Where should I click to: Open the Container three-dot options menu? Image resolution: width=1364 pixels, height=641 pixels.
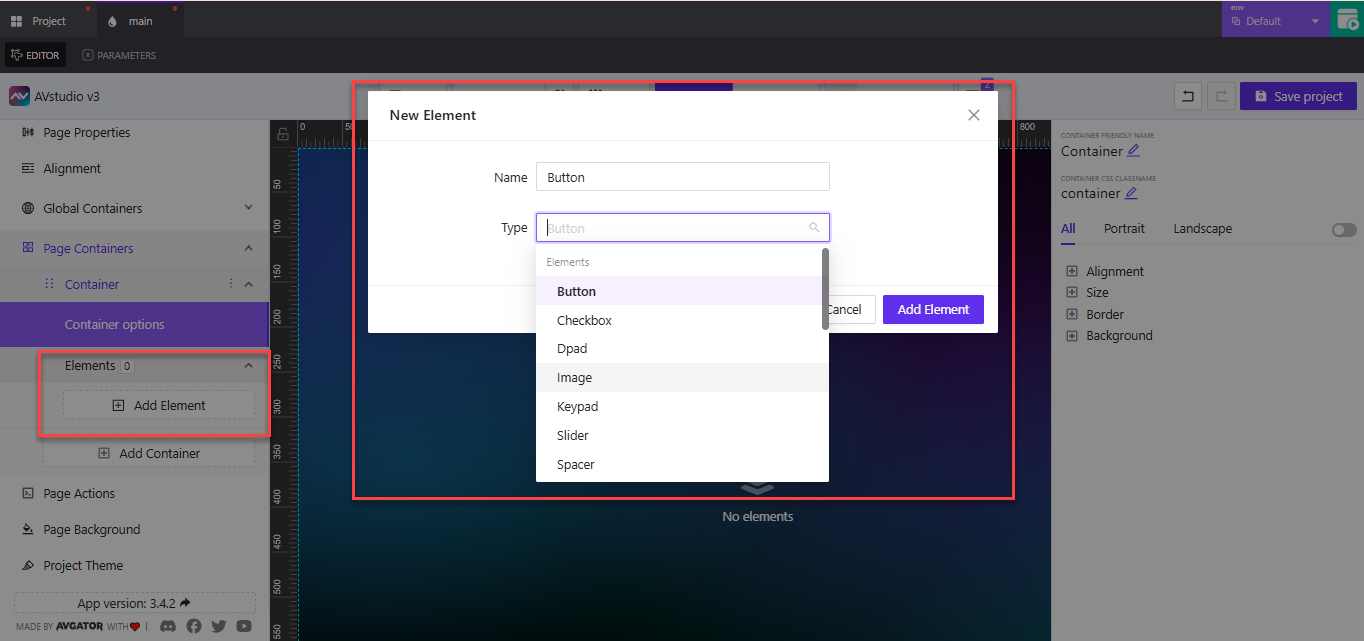pos(231,283)
